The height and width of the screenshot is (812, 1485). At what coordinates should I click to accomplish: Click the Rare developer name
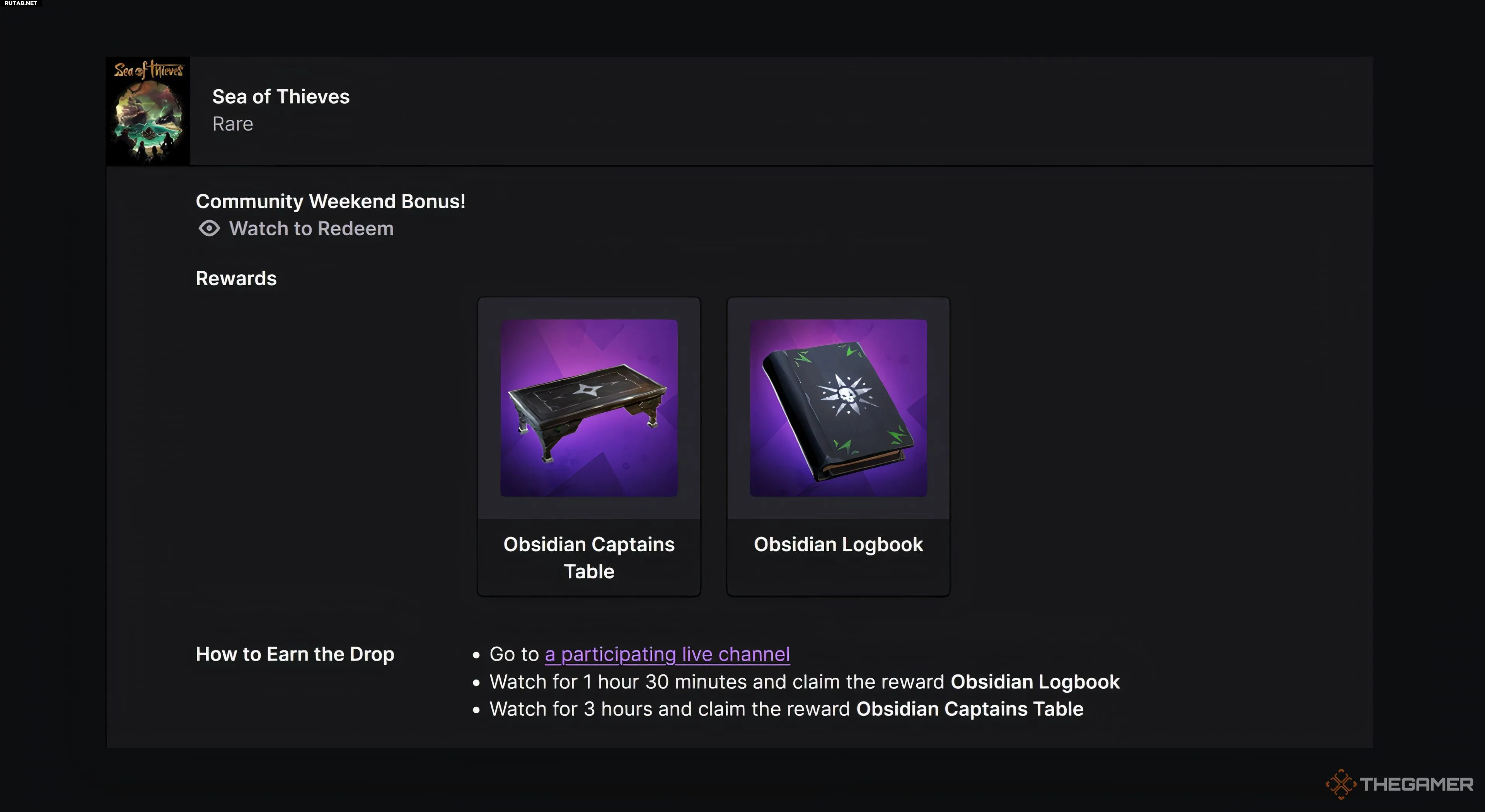[232, 124]
